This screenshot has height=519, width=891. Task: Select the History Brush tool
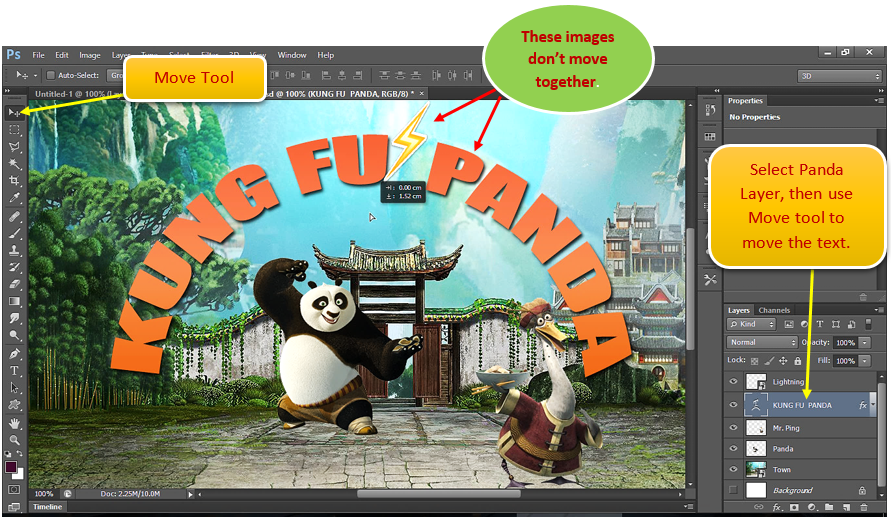(14, 267)
